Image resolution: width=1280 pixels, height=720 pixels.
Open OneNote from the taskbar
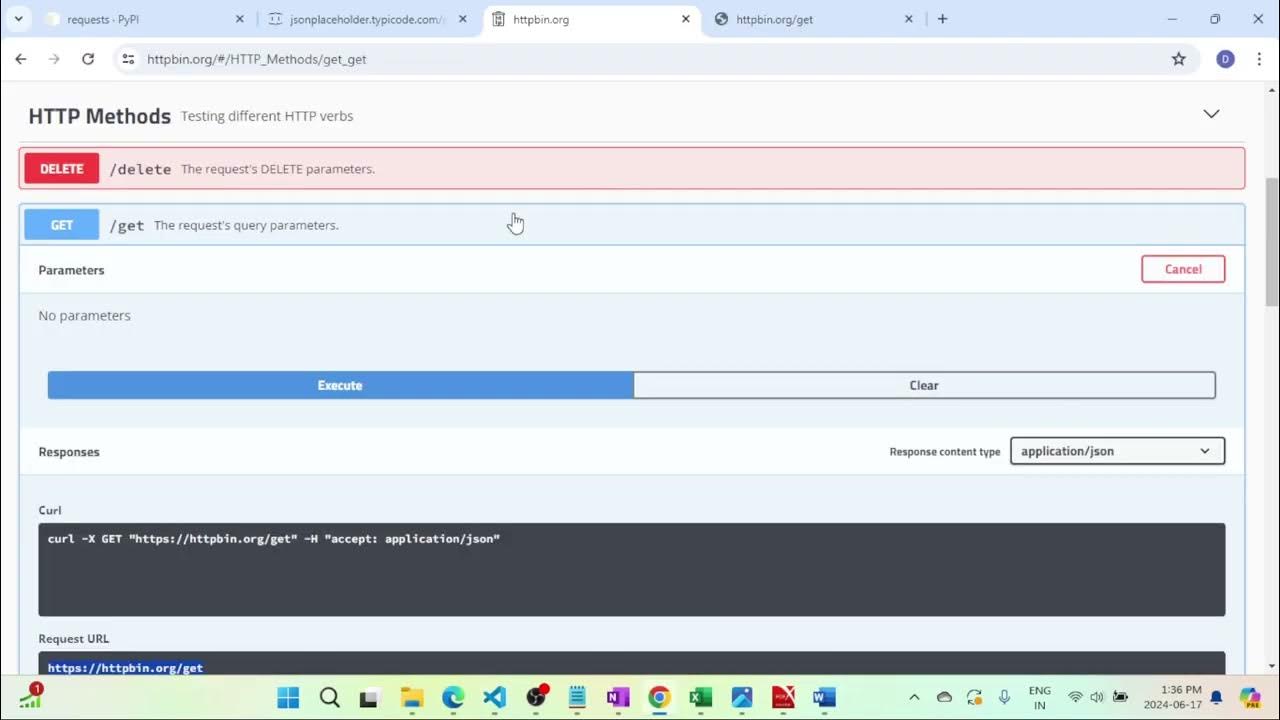(618, 697)
